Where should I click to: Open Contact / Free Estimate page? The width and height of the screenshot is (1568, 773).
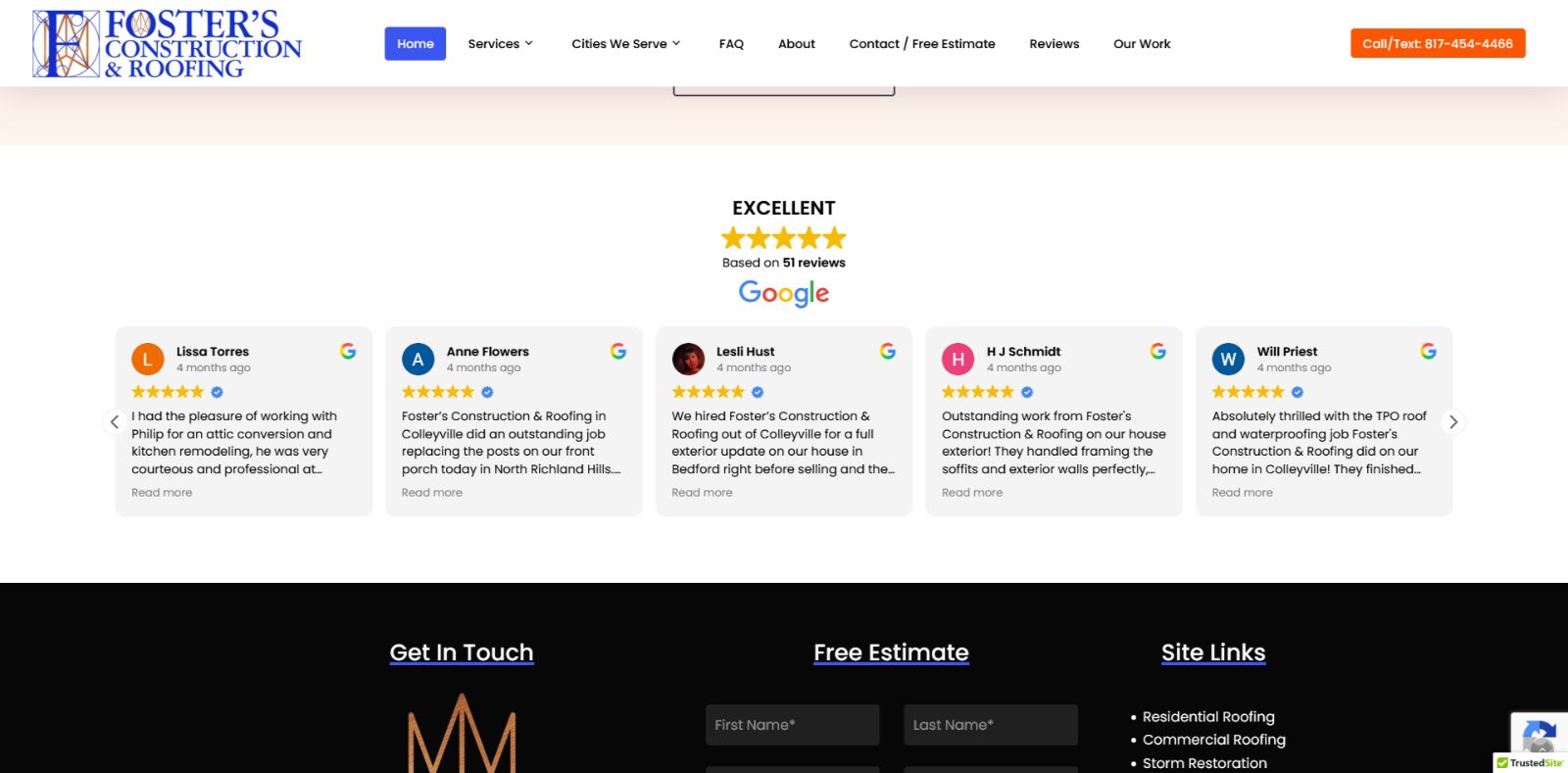(922, 44)
